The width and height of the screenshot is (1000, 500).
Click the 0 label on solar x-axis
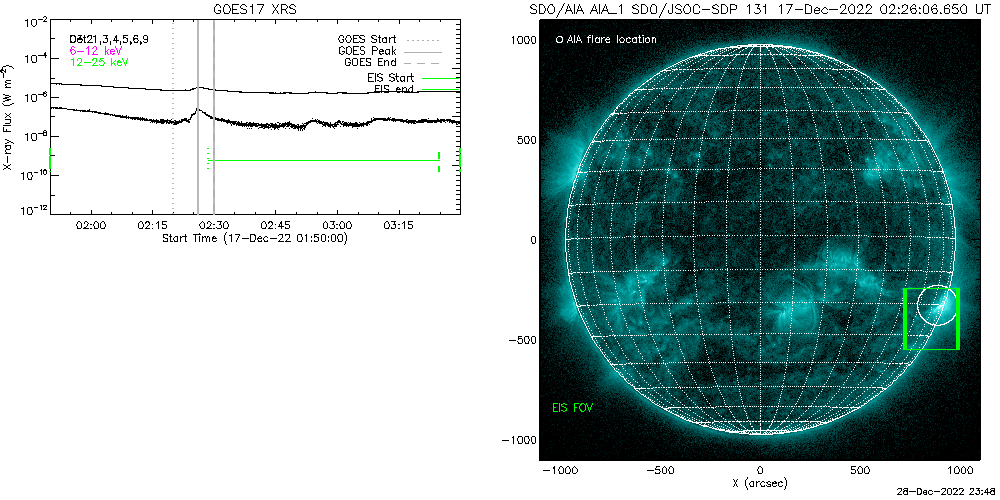760,470
